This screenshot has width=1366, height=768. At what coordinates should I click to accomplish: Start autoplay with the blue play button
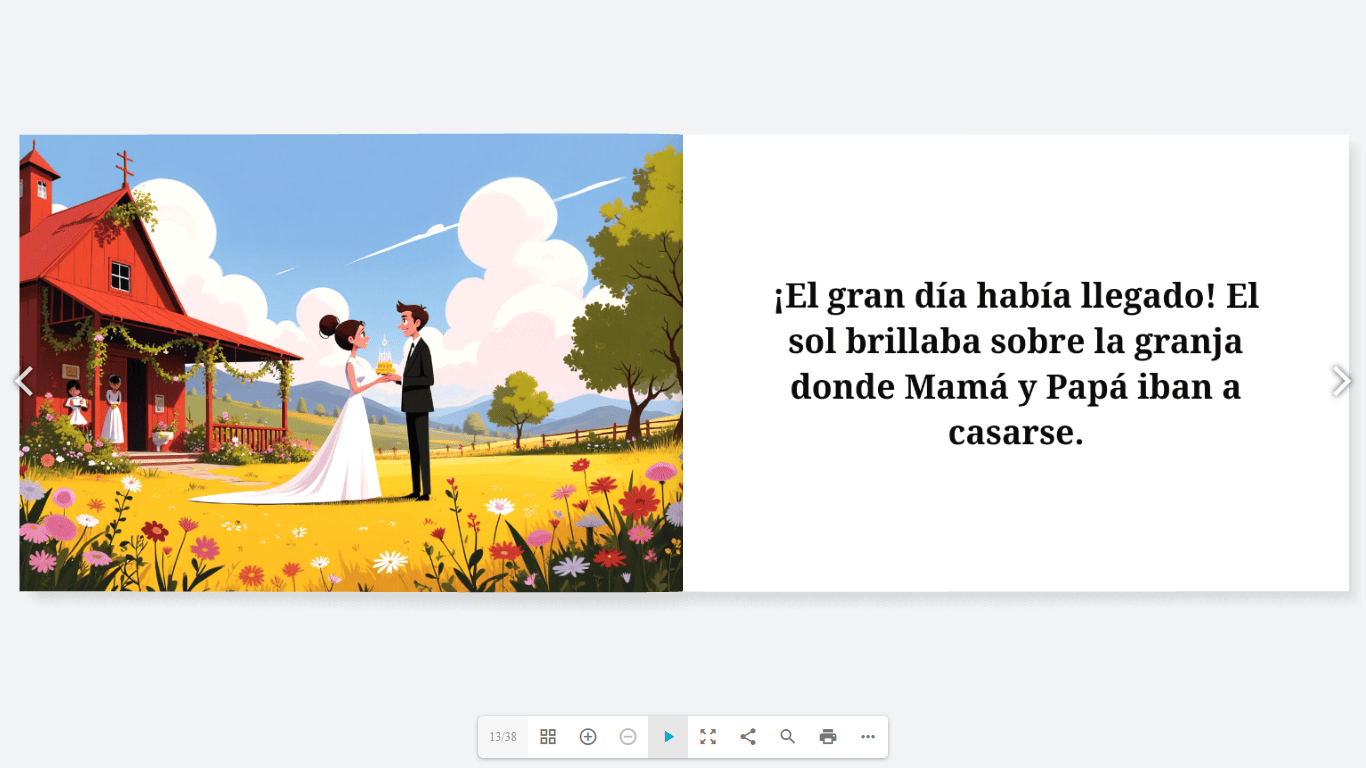pos(668,737)
